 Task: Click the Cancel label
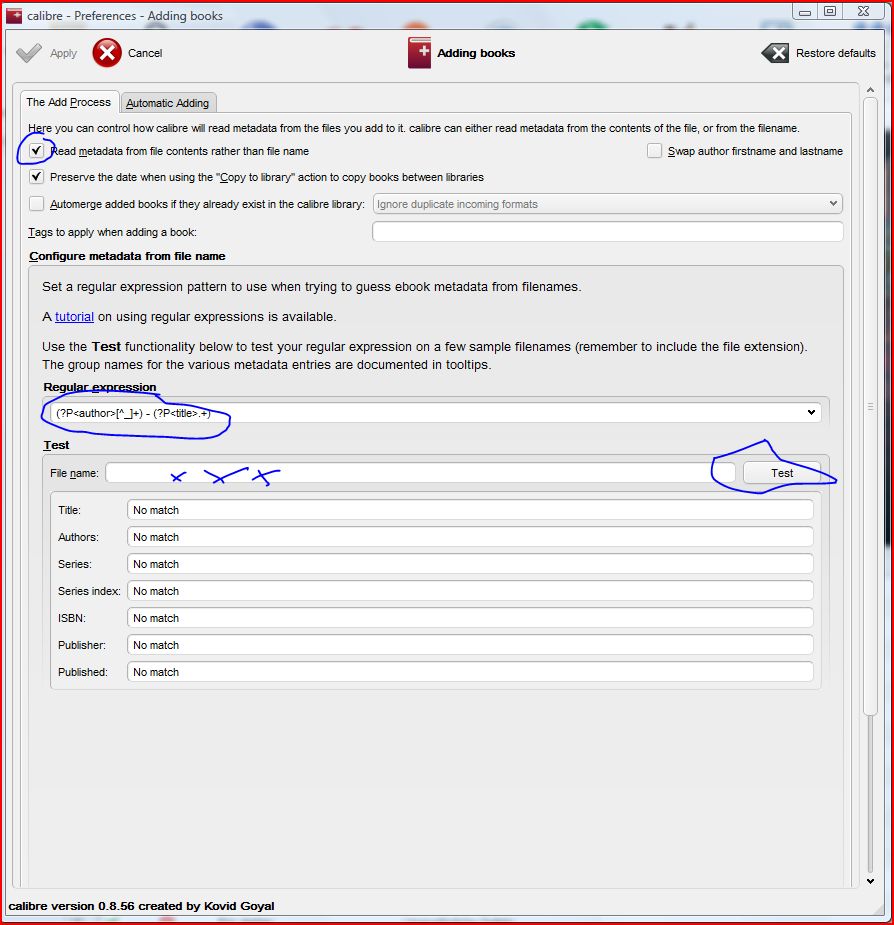pos(145,53)
